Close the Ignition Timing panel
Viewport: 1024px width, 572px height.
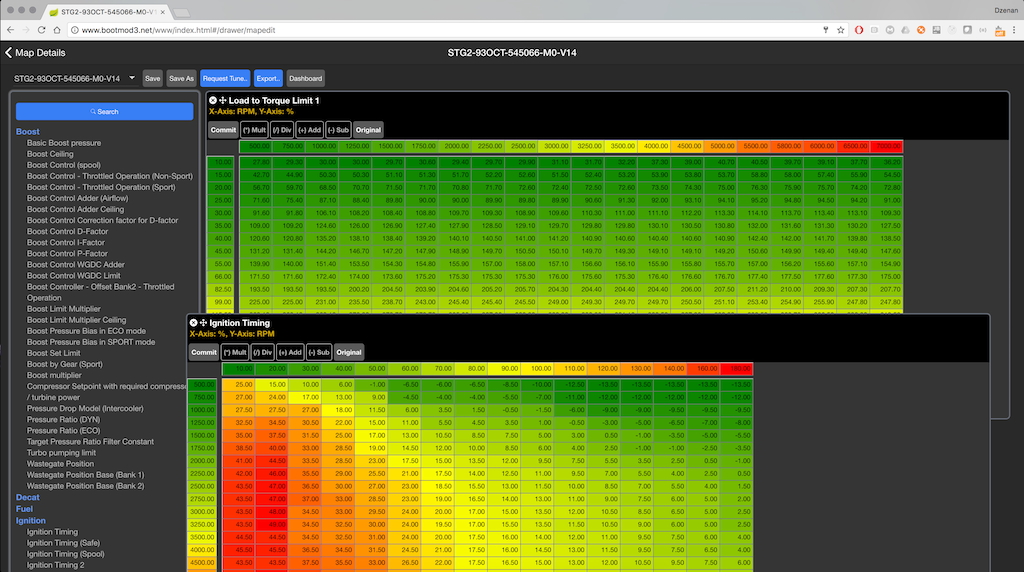193,323
